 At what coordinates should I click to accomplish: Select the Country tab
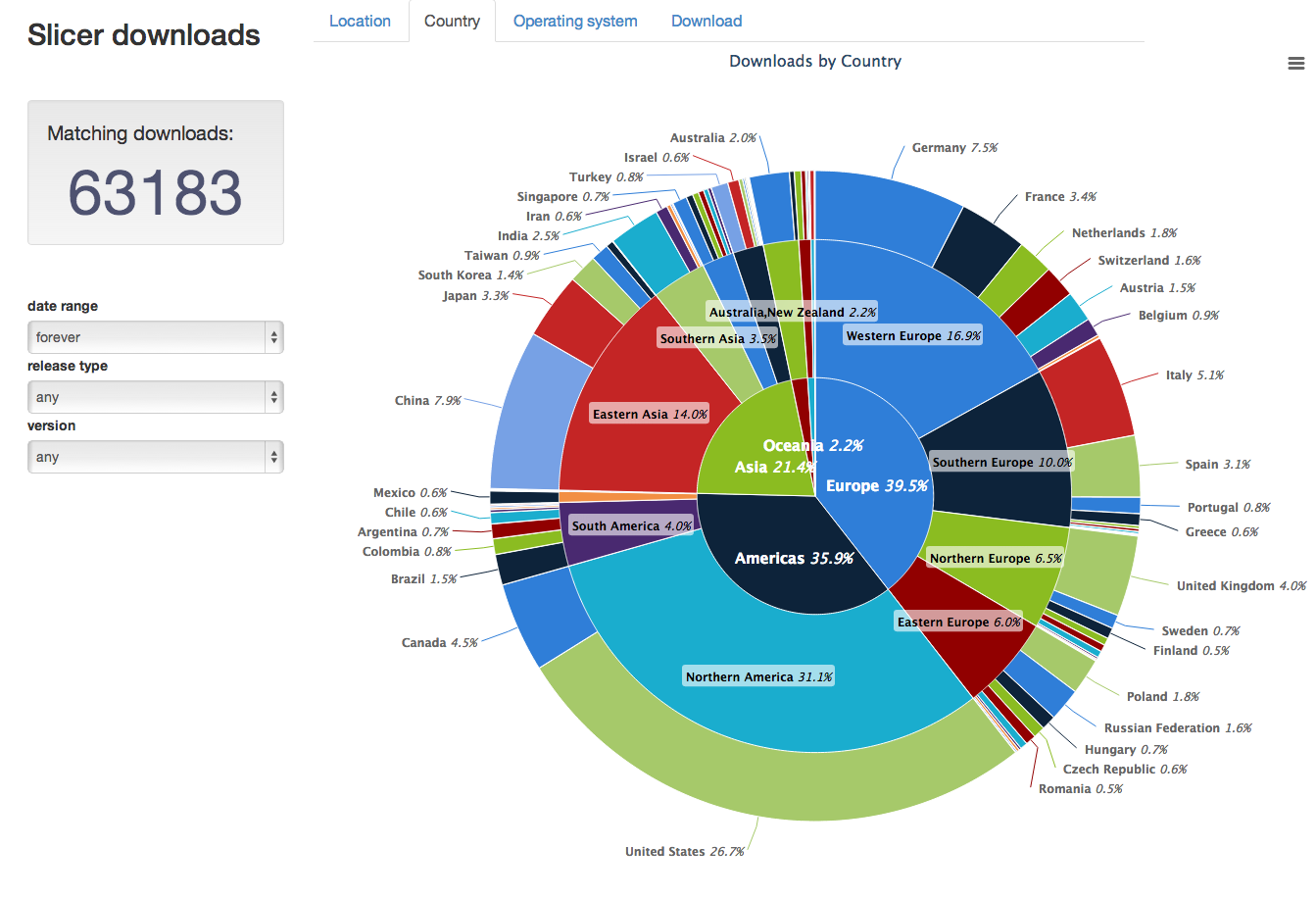click(x=452, y=22)
